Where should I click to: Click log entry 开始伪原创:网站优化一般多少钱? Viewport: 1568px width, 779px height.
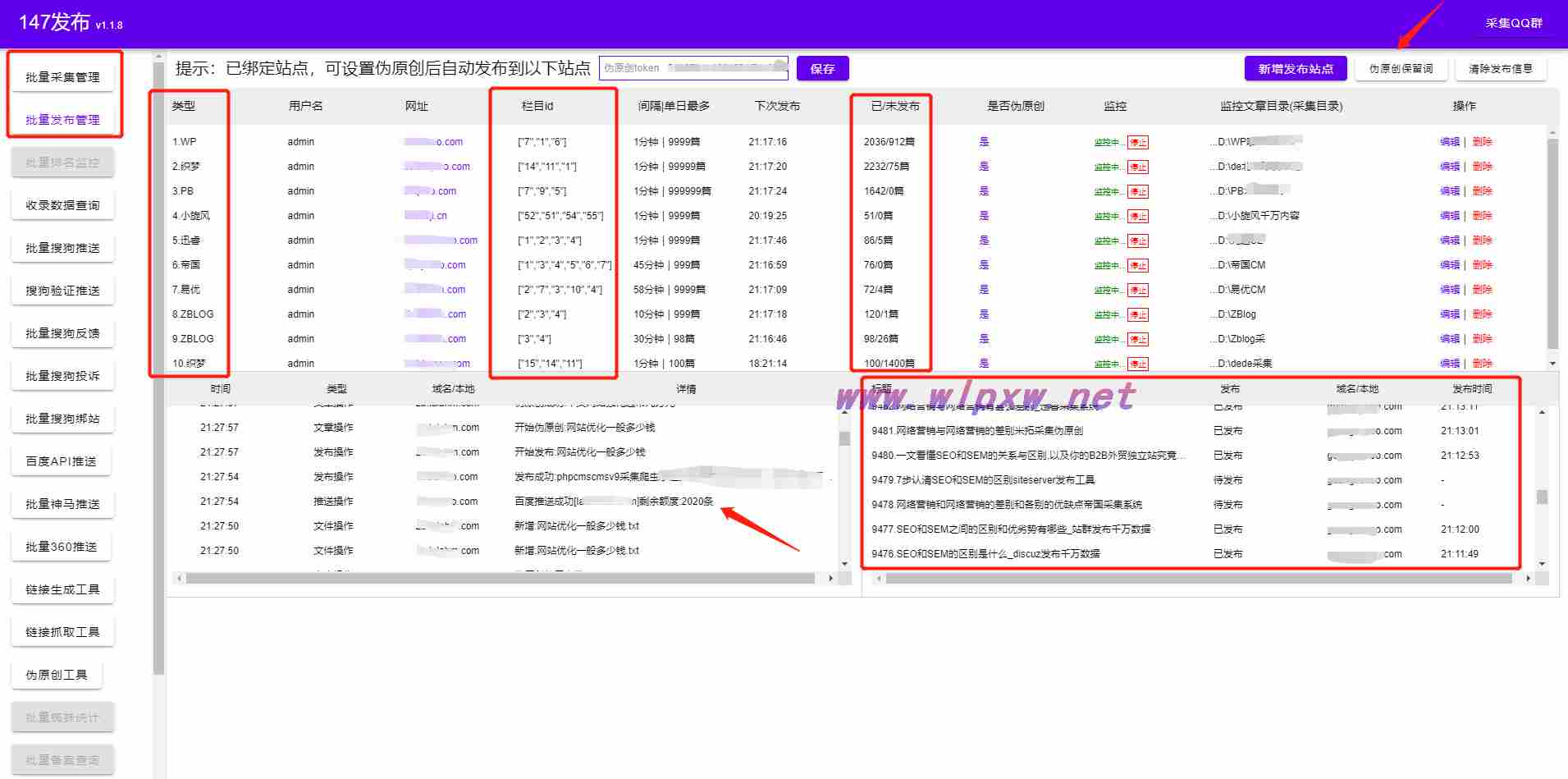pos(584,428)
